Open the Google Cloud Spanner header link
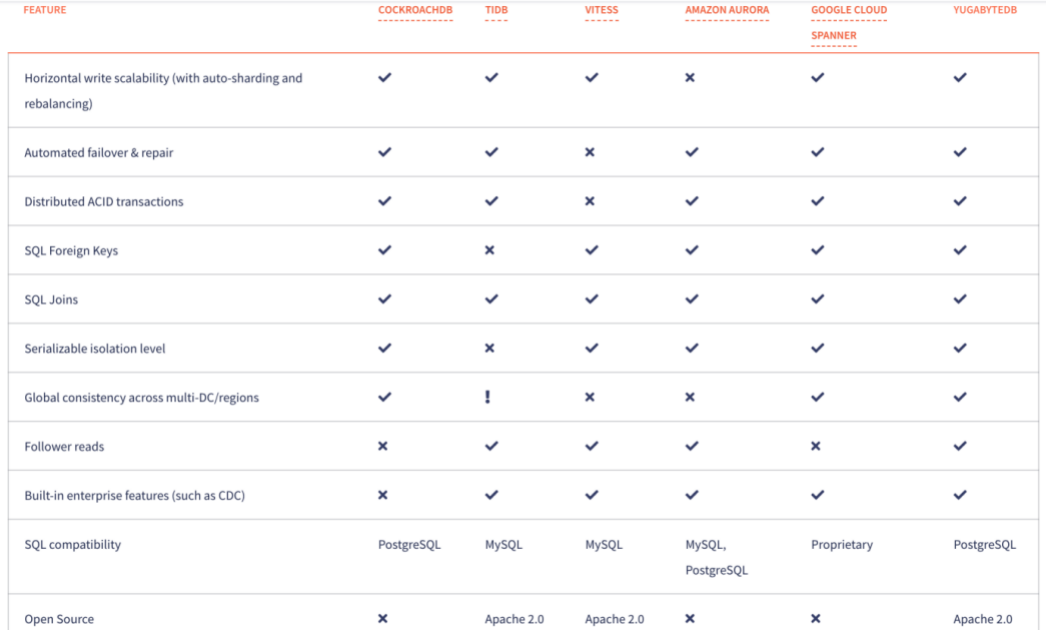Image resolution: width=1046 pixels, height=630 pixels. [x=848, y=11]
